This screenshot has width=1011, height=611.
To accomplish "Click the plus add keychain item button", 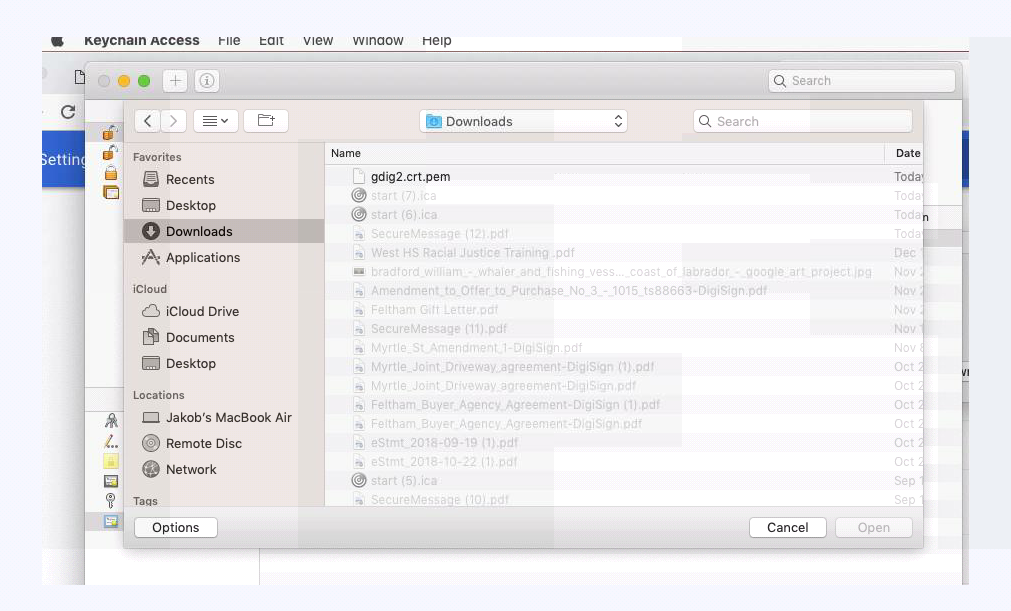I will click(175, 81).
